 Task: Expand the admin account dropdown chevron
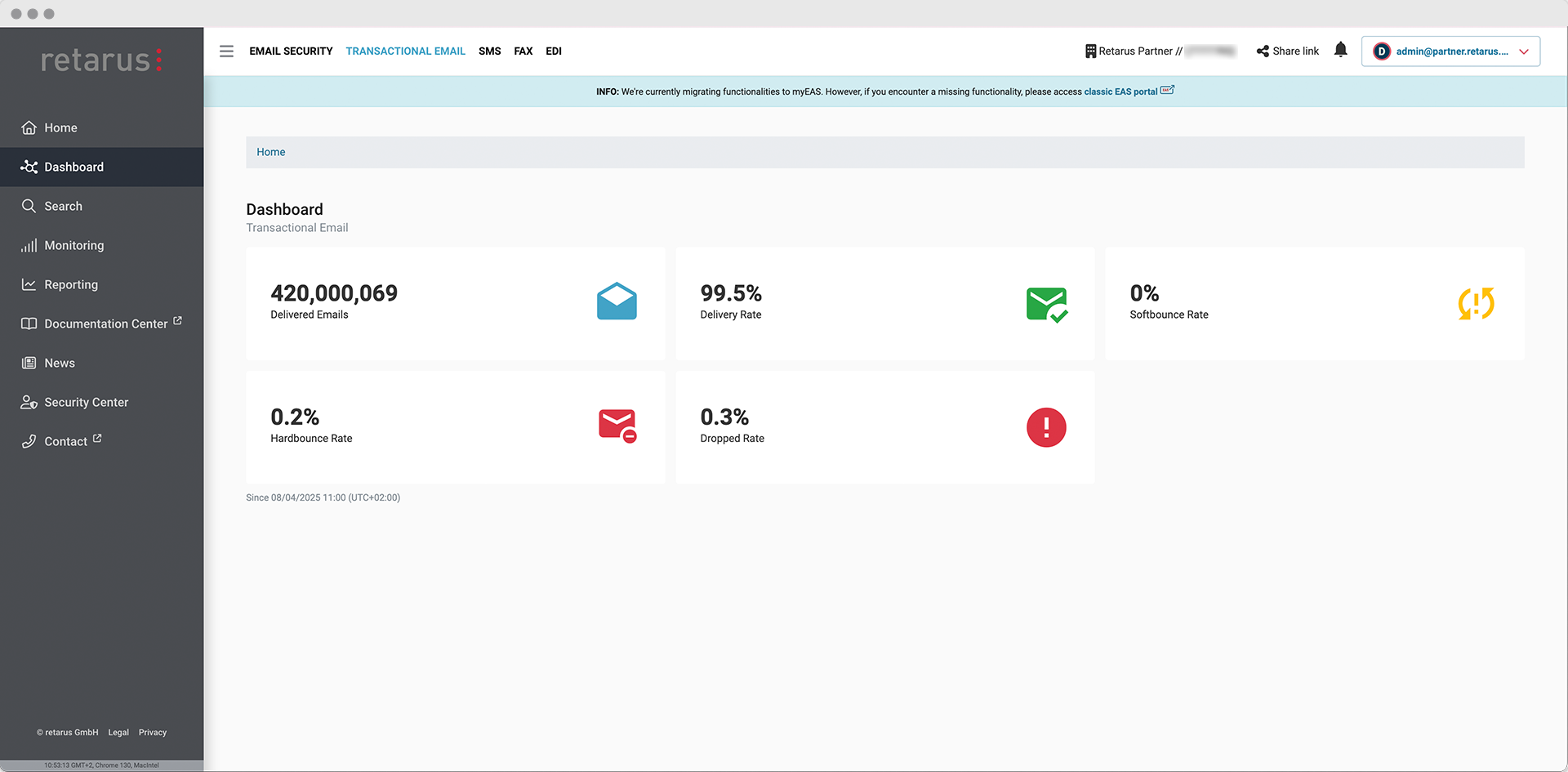pos(1523,51)
